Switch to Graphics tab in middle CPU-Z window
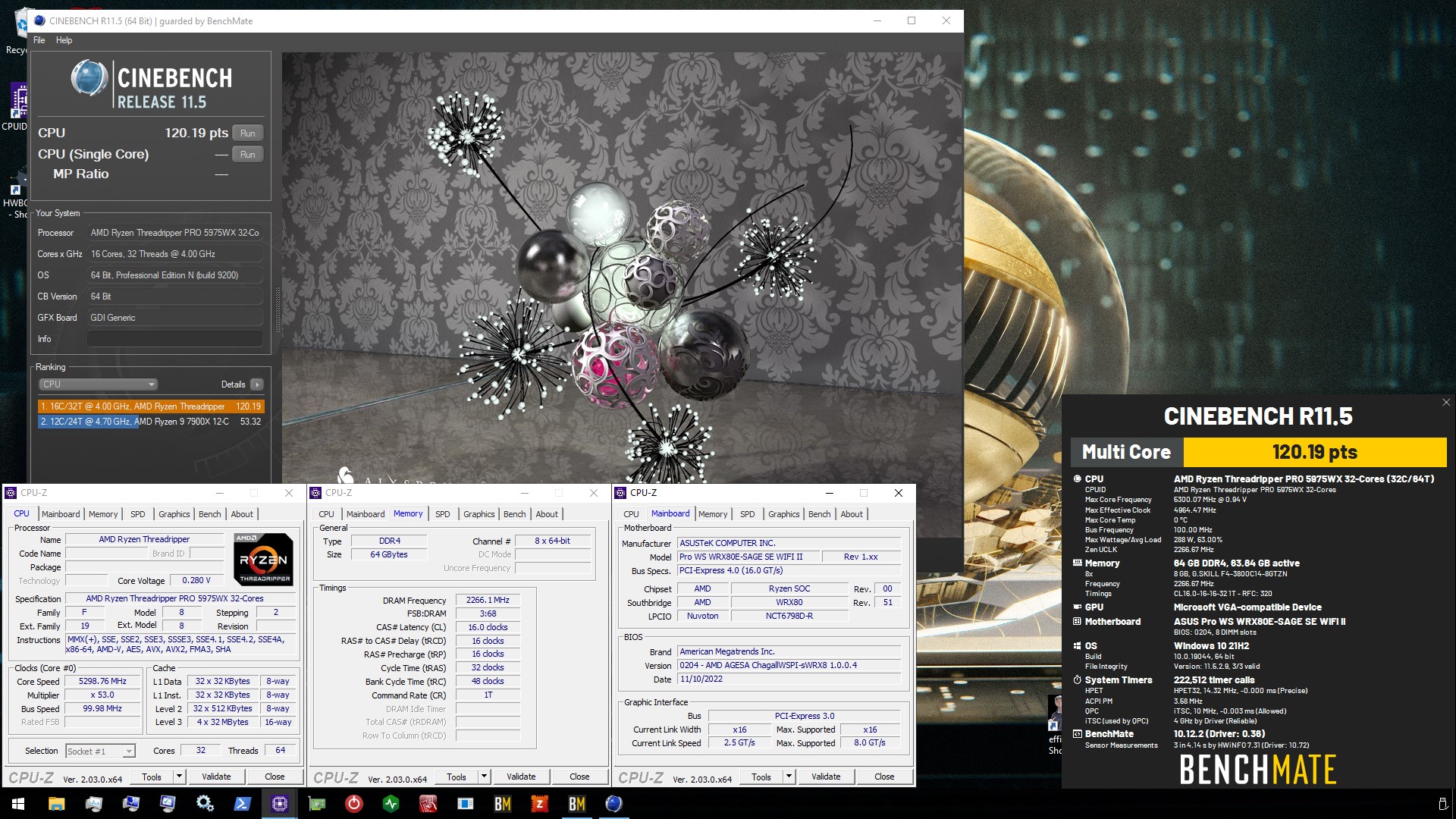This screenshot has width=1456, height=819. coord(479,514)
